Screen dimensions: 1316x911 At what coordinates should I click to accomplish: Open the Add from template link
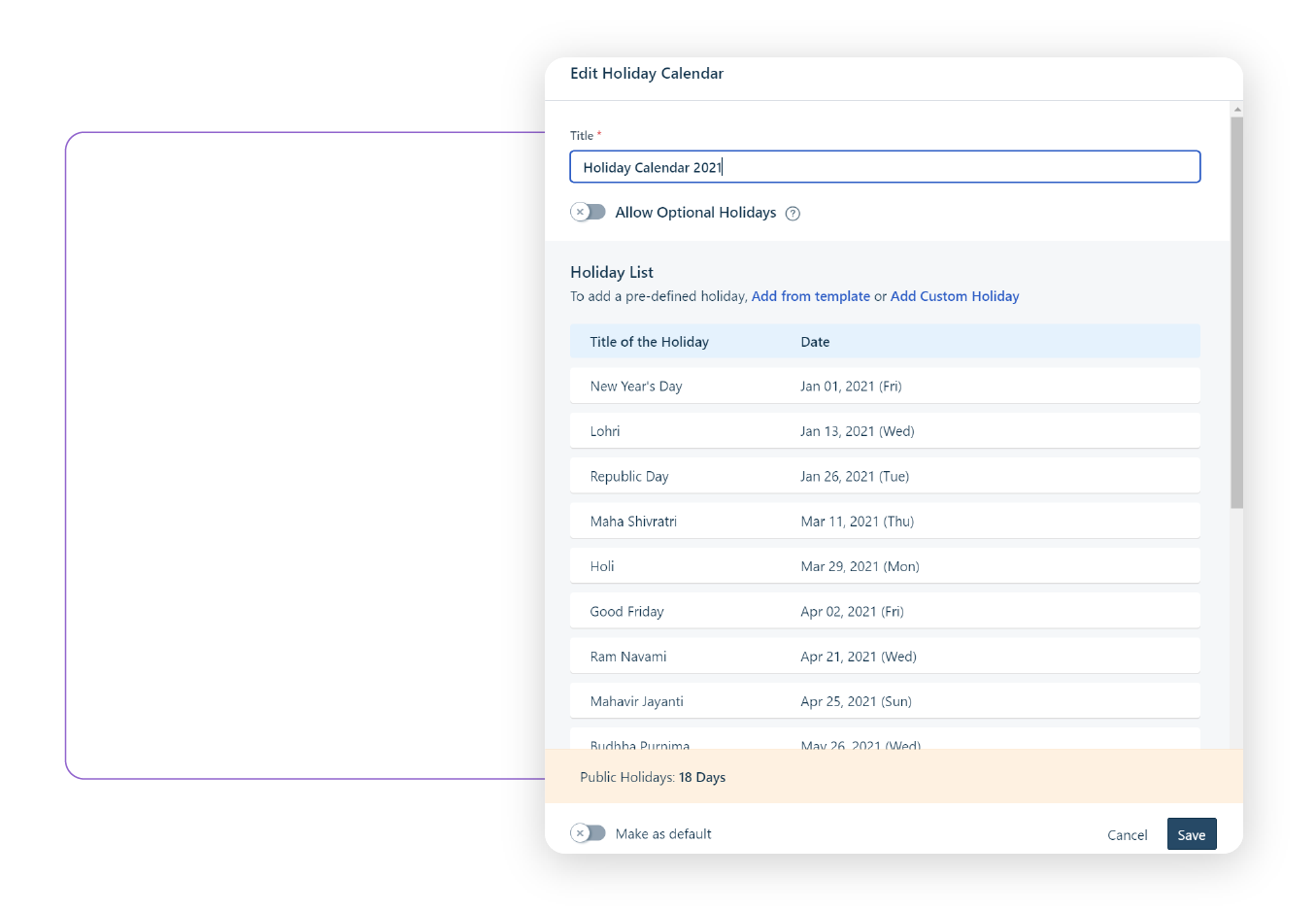click(x=810, y=296)
